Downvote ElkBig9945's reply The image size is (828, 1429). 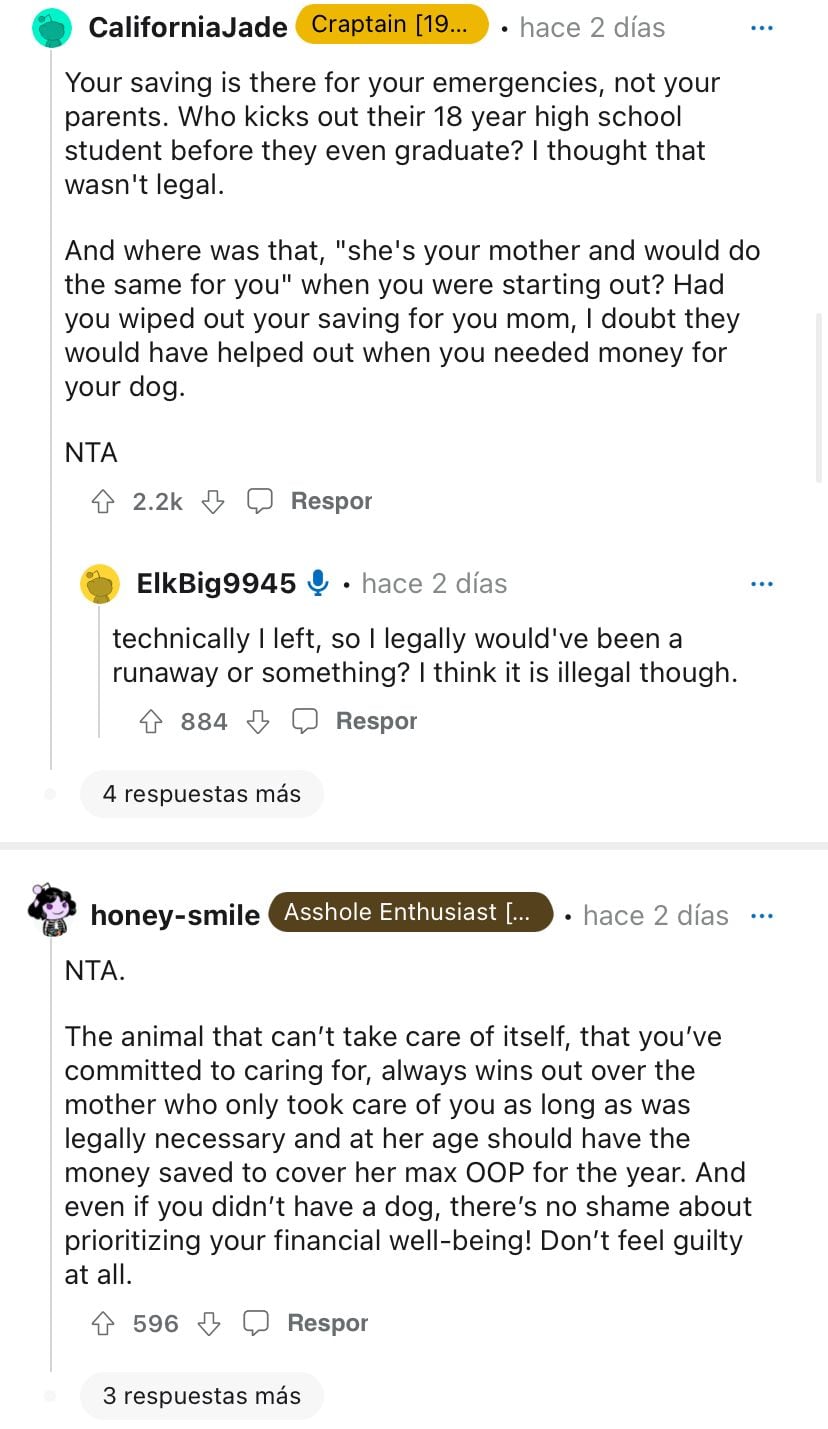(258, 721)
